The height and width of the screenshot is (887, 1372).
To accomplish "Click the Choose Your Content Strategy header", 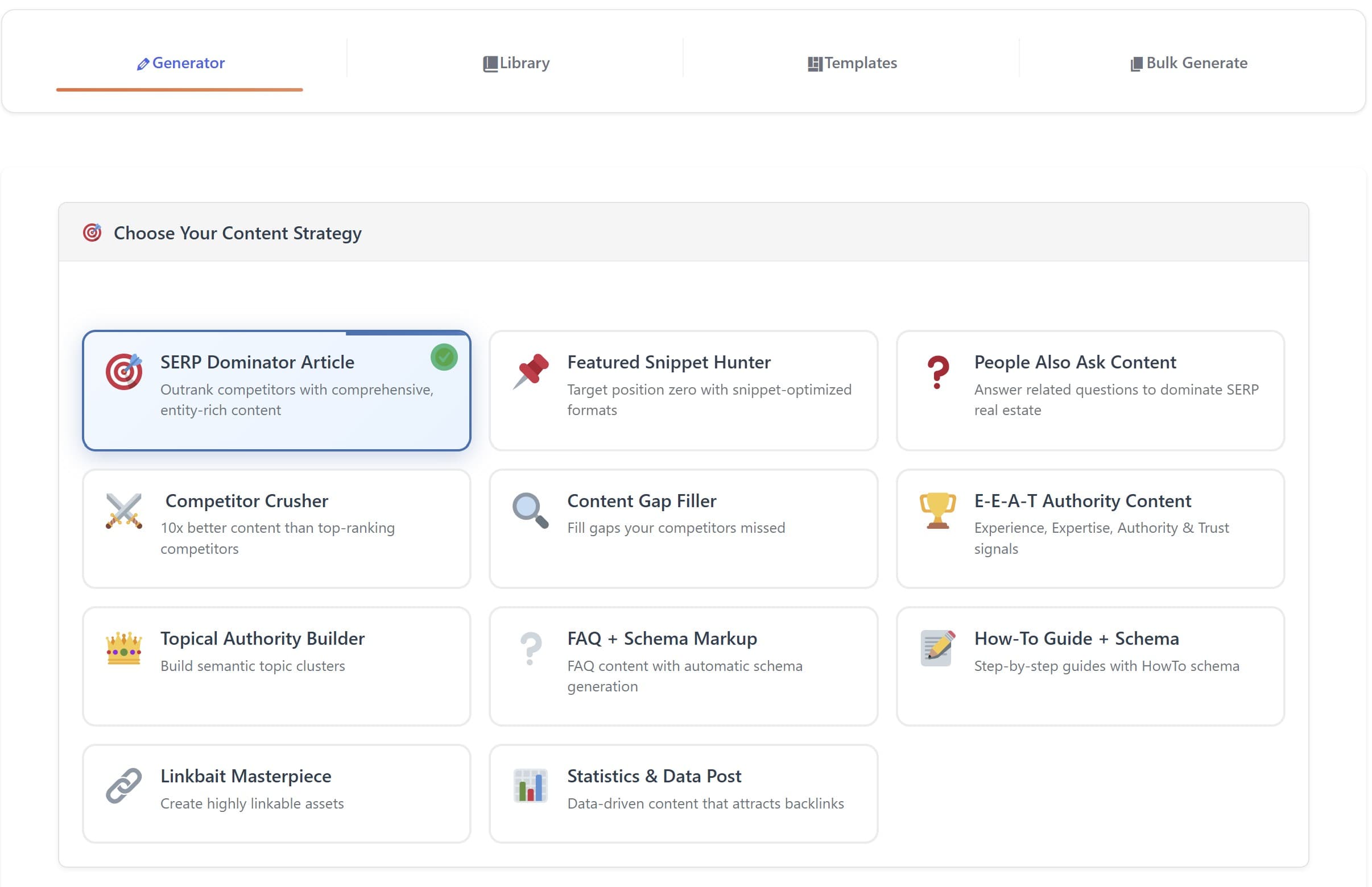I will [237, 233].
